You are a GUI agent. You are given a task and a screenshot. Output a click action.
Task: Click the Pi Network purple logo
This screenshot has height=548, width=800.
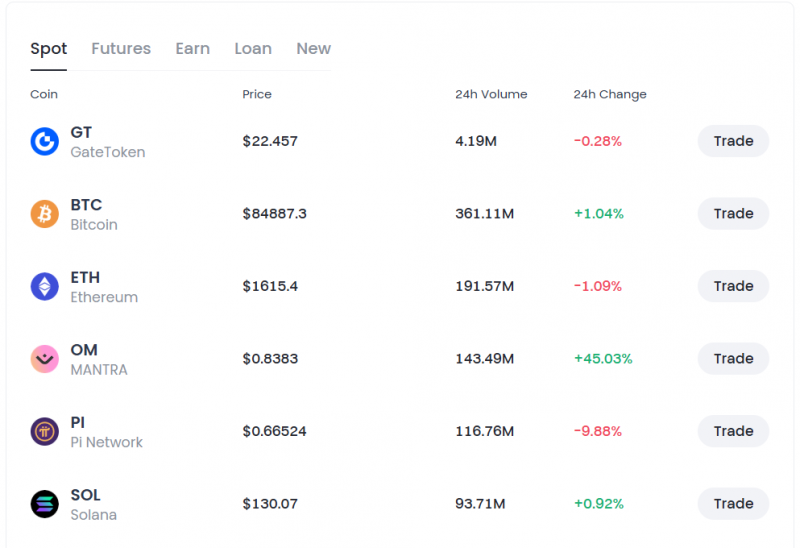coord(45,431)
